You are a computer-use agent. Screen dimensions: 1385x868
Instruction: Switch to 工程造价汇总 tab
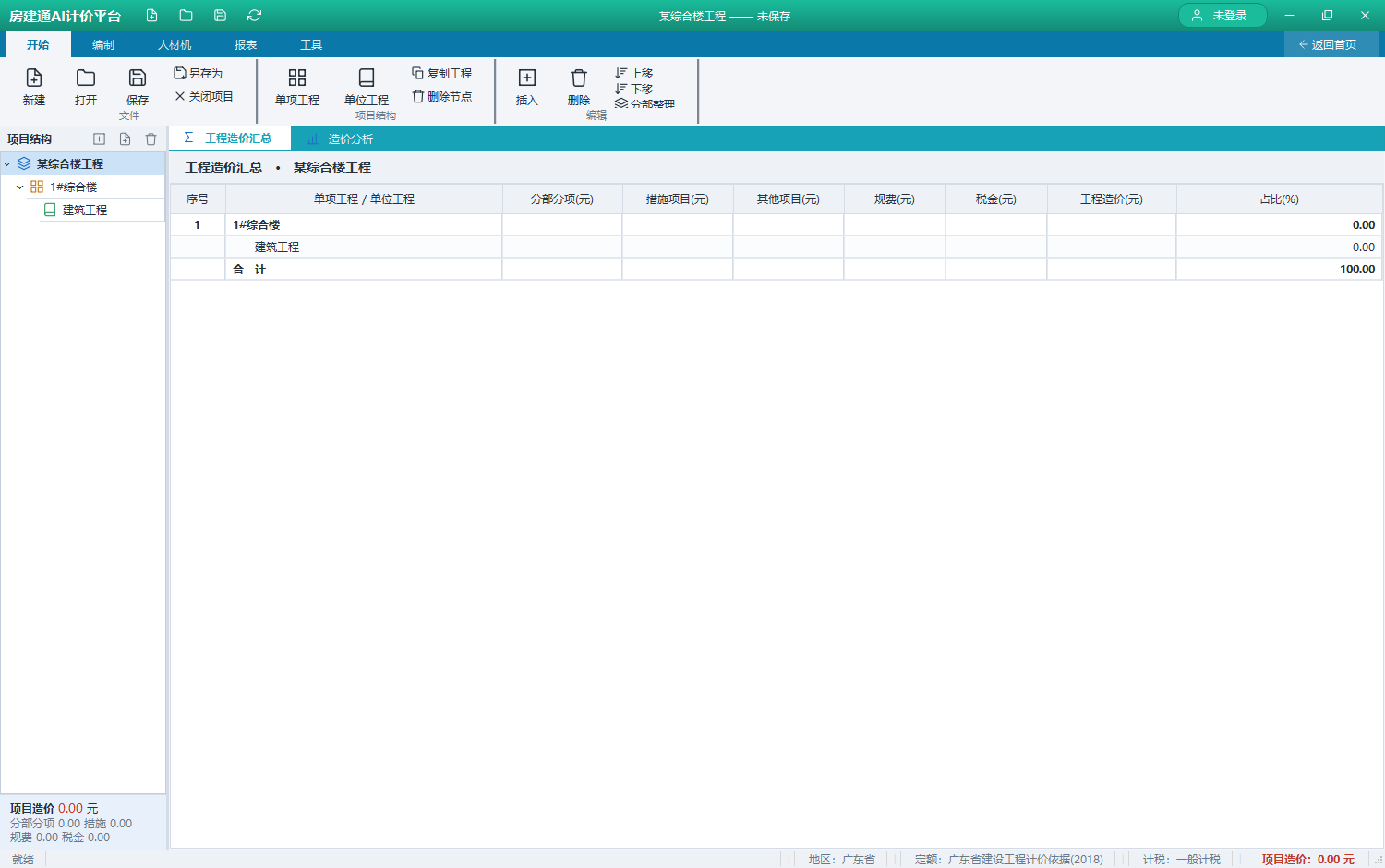(x=229, y=139)
